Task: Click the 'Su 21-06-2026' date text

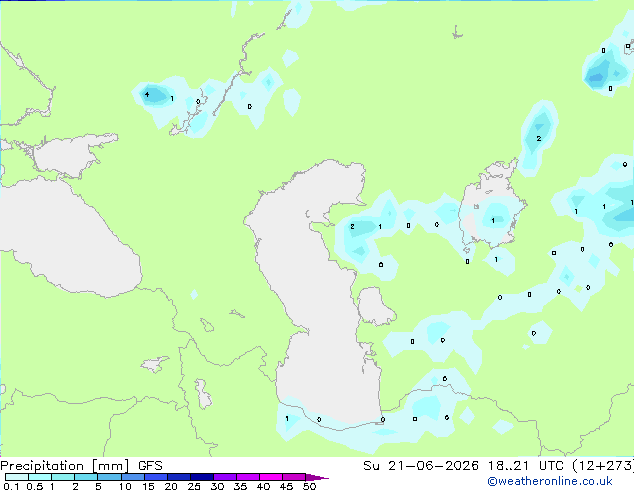Action: (x=421, y=466)
